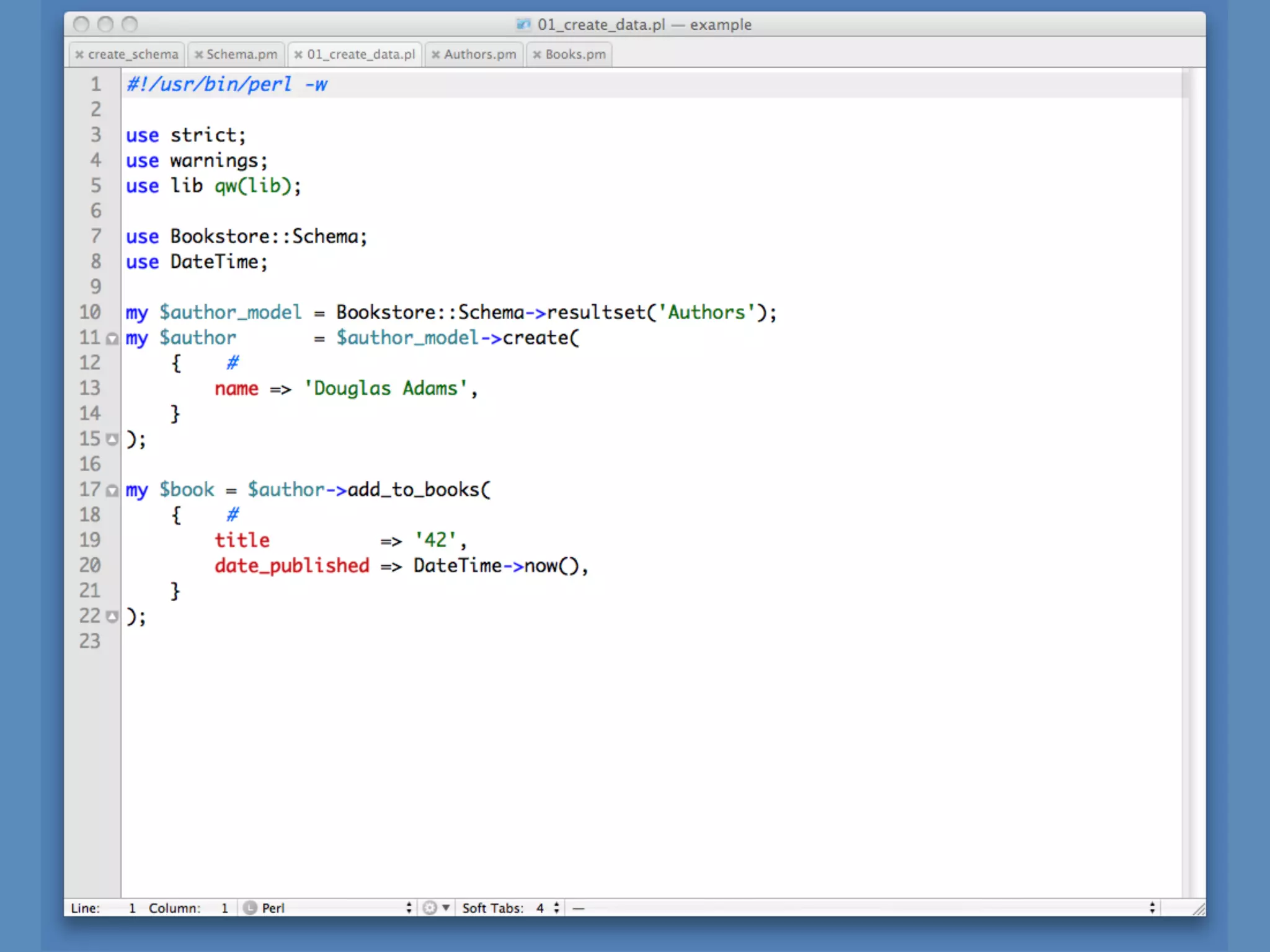Screen dimensions: 1270x952
Task: Open the Schema.pm tab
Action: click(x=242, y=55)
